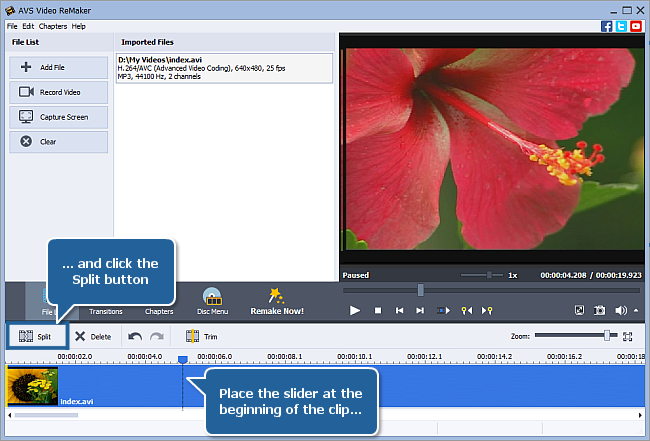The height and width of the screenshot is (441, 650).
Task: Select the index.avi imported file entry
Action: (x=224, y=68)
